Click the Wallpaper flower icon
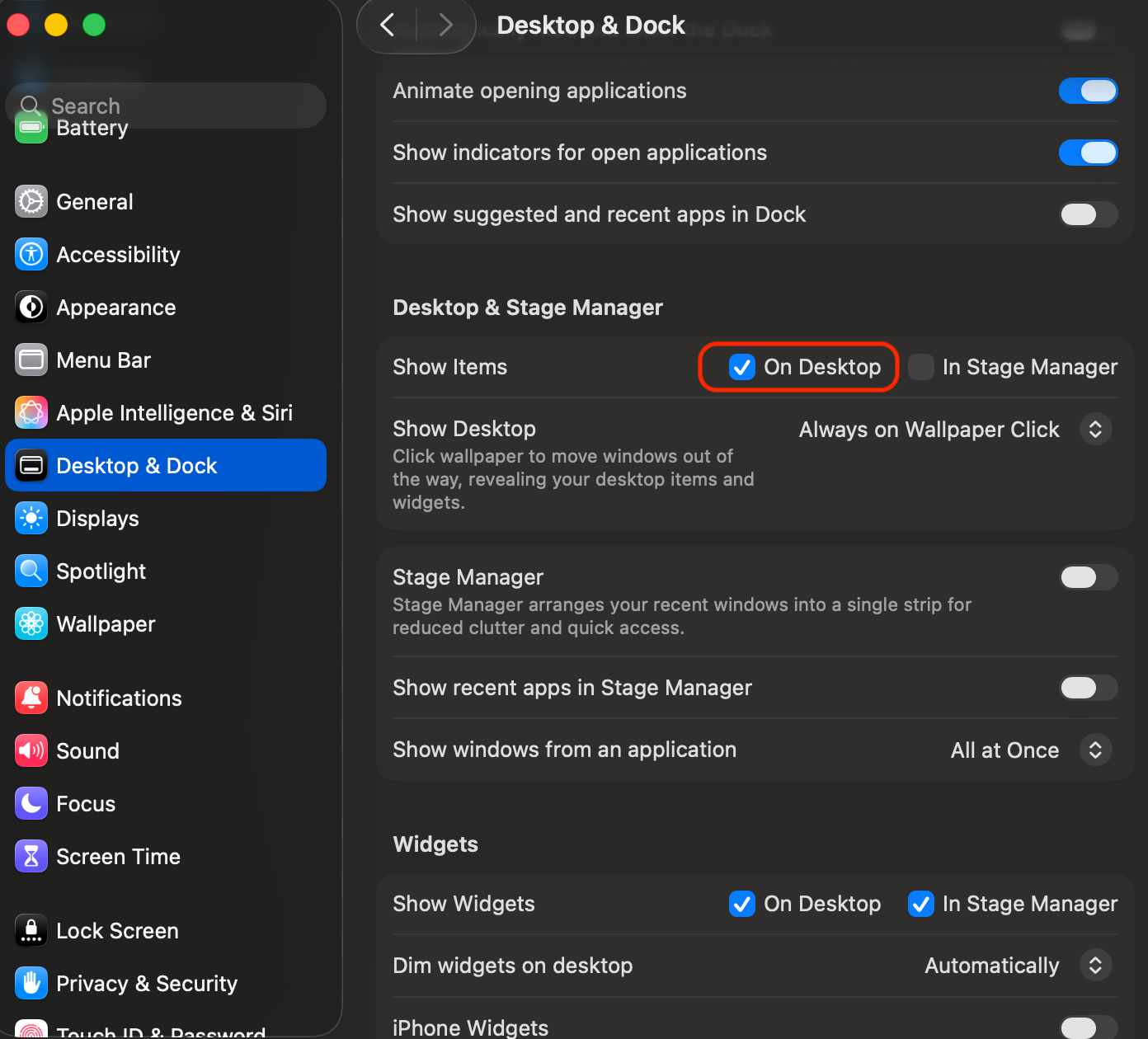Viewport: 1148px width, 1039px height. 31,624
